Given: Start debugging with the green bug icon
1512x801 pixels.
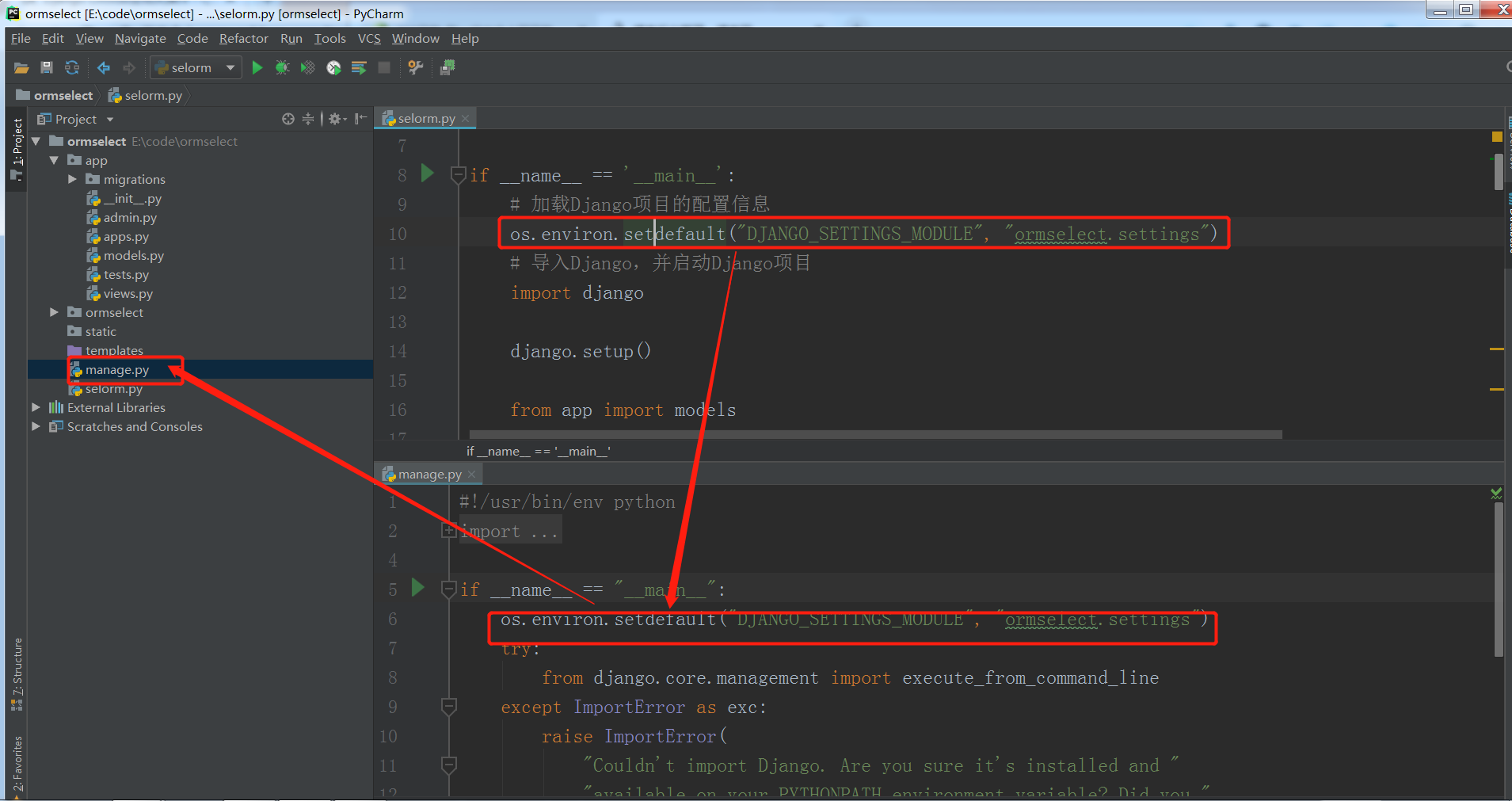Looking at the screenshot, I should tap(282, 68).
